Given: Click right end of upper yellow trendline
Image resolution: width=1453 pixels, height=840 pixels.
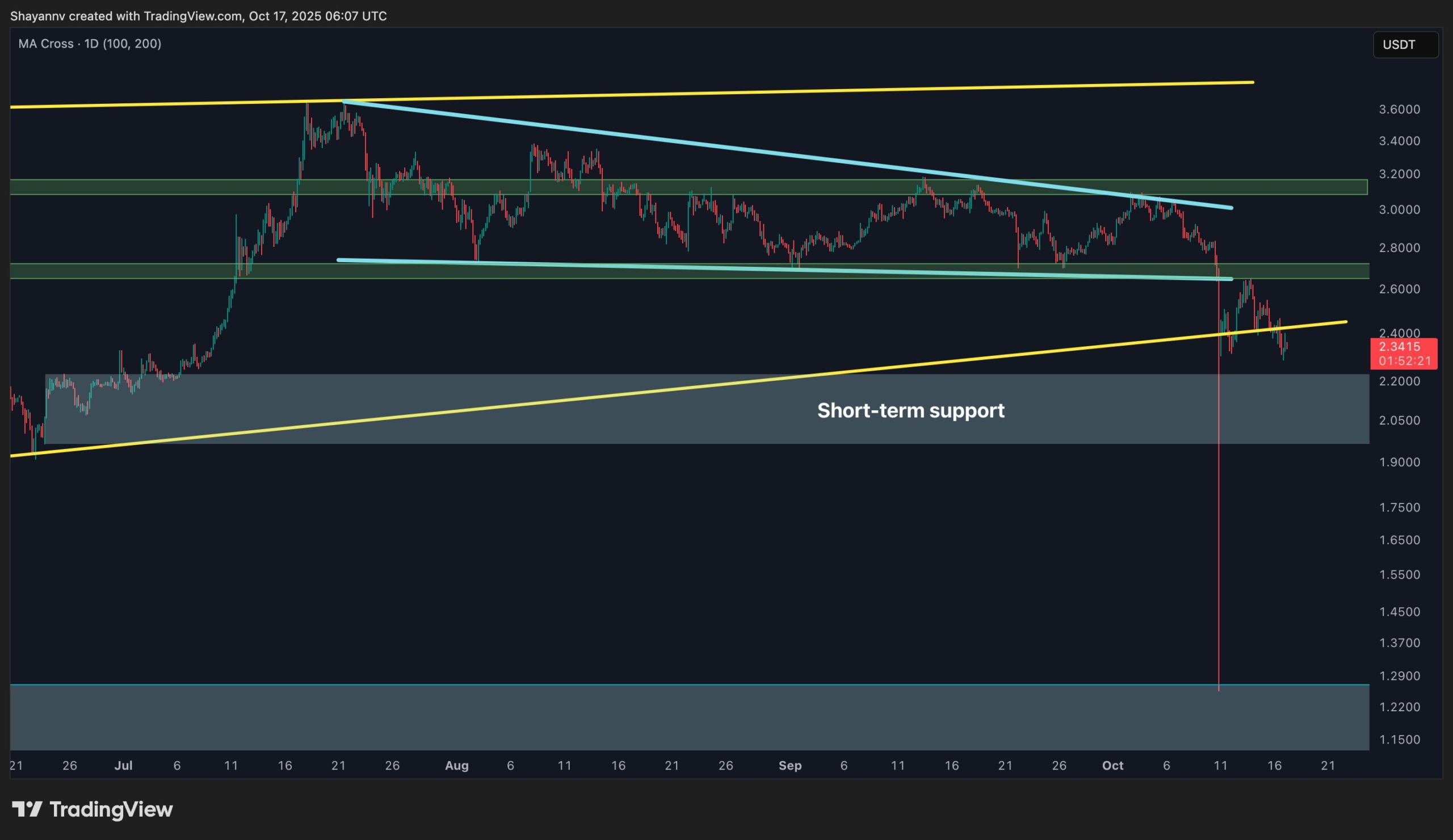Looking at the screenshot, I should click(x=1252, y=82).
